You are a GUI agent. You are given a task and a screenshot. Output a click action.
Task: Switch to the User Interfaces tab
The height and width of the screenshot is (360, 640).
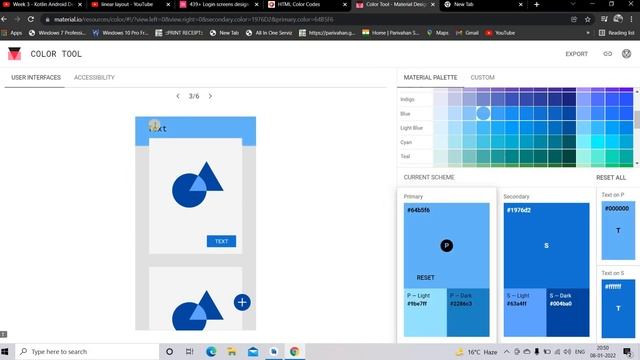[36, 78]
